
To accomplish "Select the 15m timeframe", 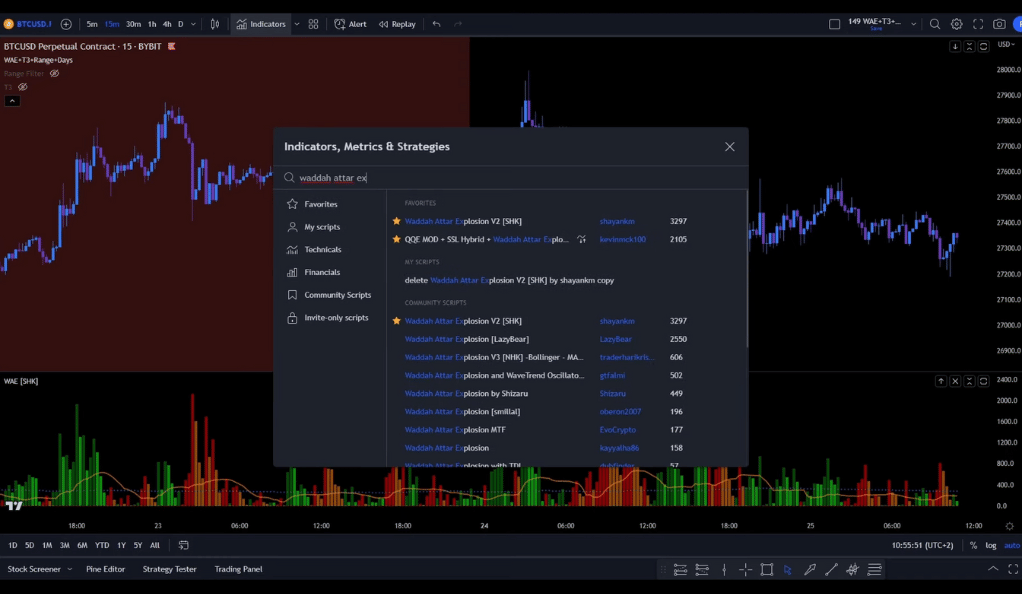I will click(x=112, y=24).
